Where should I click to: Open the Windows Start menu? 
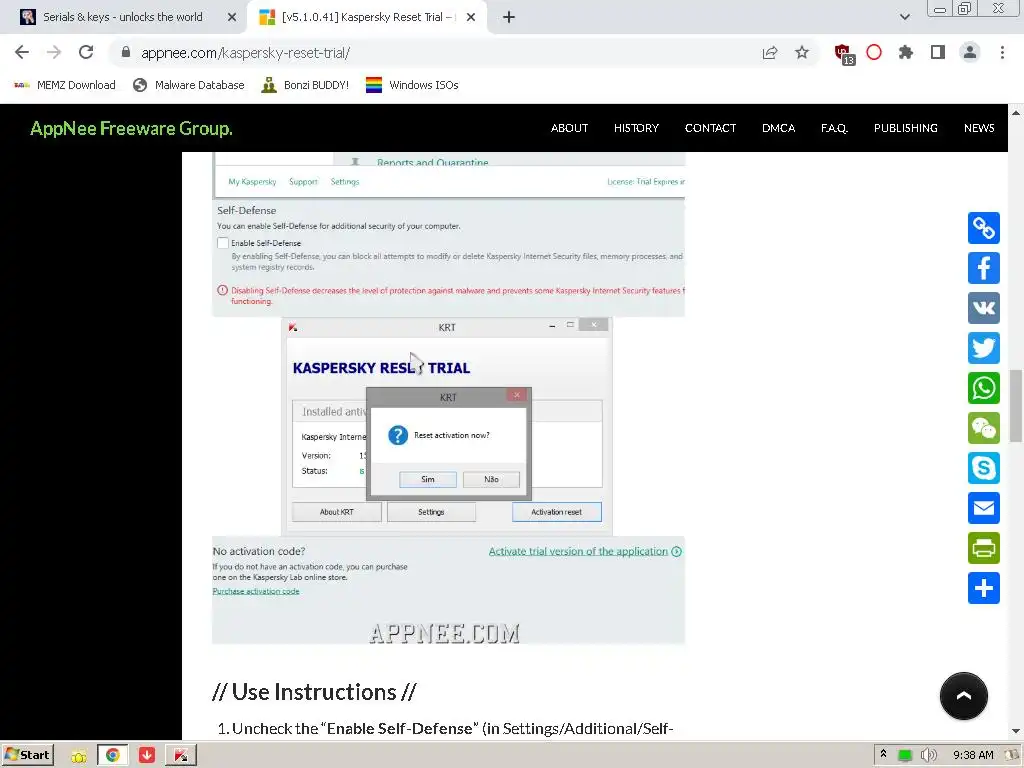coord(27,755)
